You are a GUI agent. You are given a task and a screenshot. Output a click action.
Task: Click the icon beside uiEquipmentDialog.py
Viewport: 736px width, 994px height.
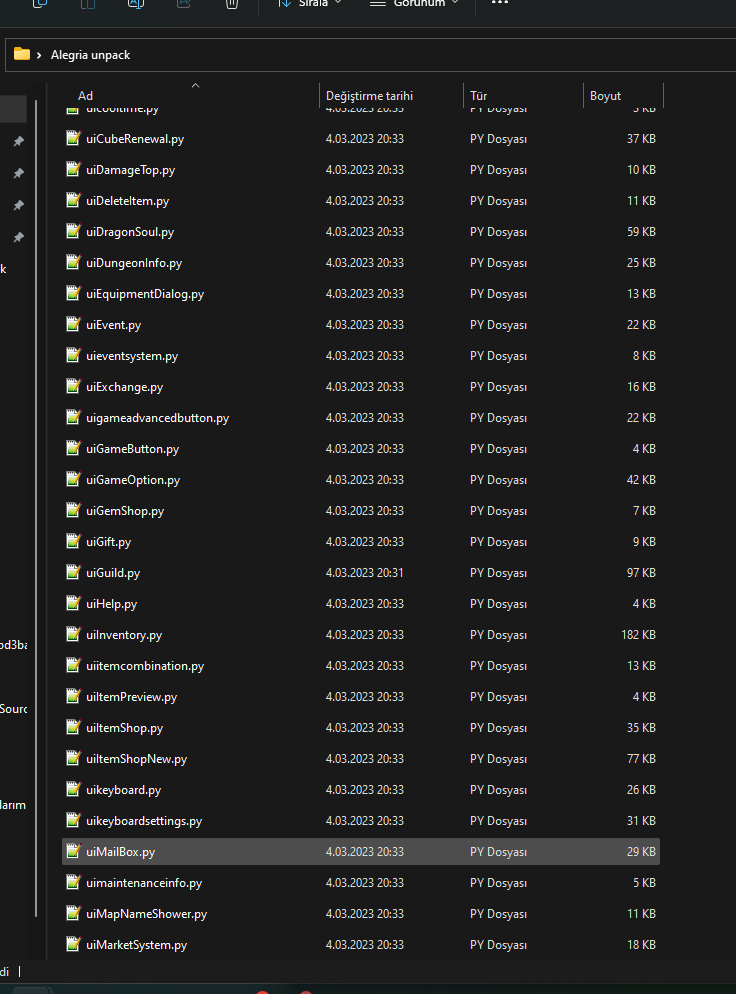click(74, 294)
